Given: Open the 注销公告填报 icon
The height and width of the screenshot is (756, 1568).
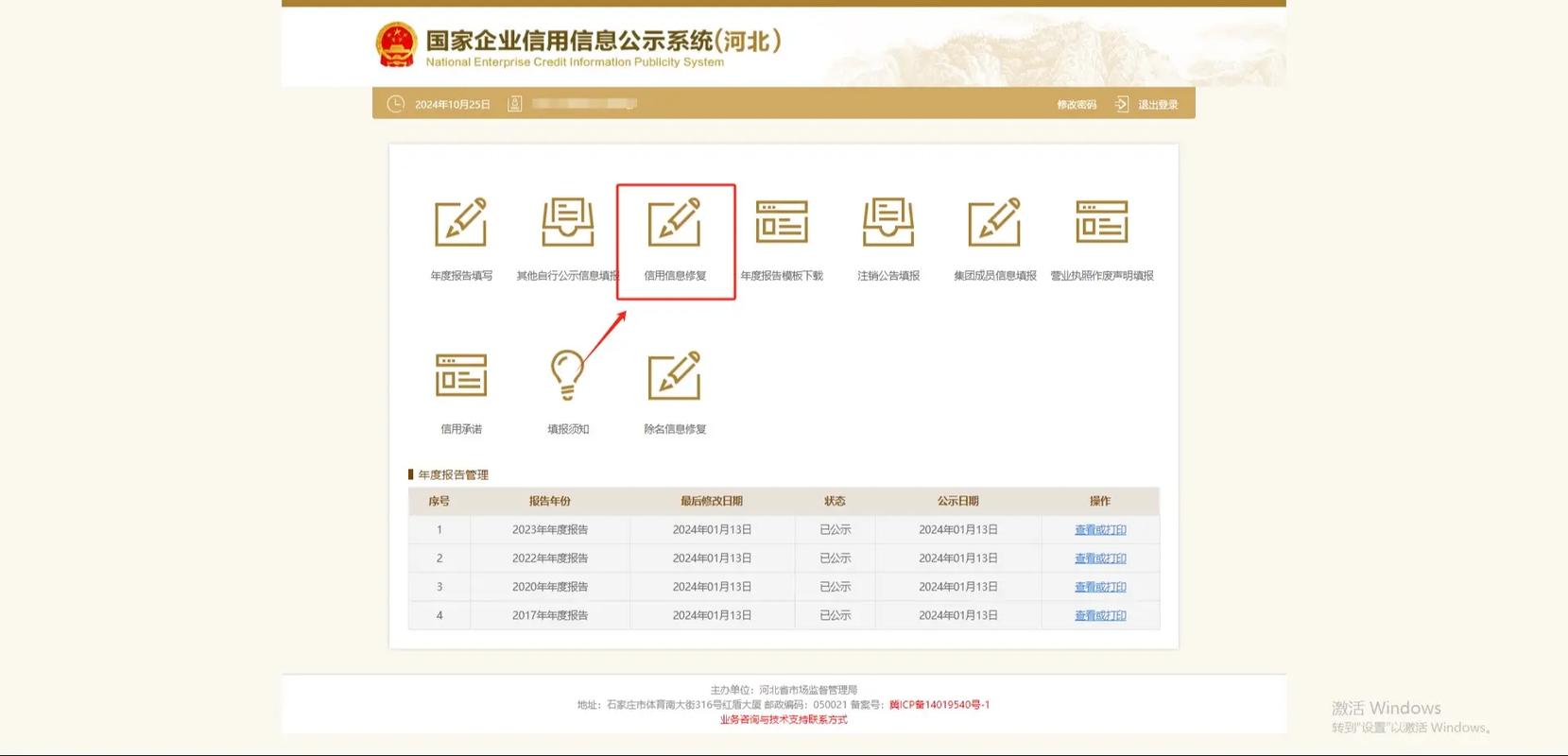Looking at the screenshot, I should point(888,222).
